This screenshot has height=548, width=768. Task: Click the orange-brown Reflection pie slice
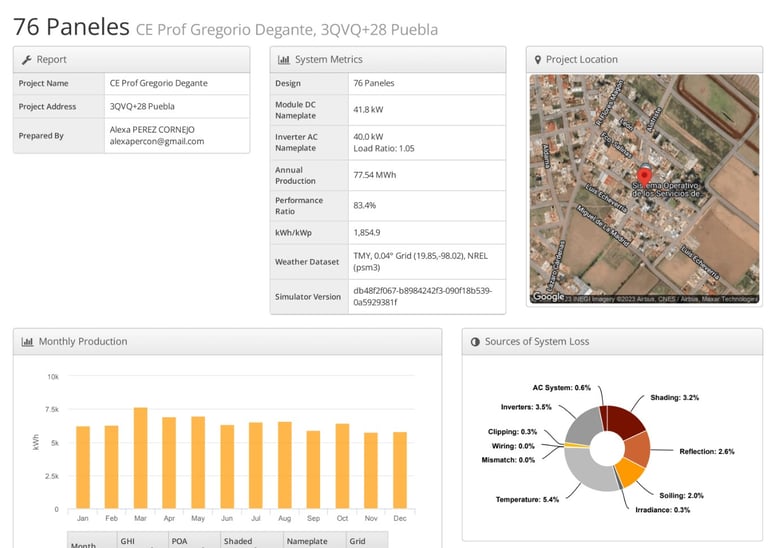coord(638,449)
